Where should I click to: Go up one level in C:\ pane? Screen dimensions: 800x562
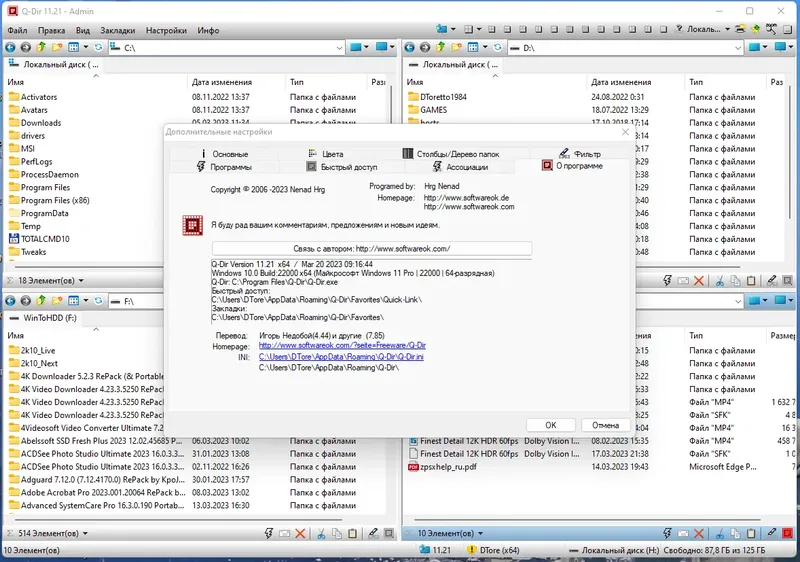pyautogui.click(x=41, y=47)
